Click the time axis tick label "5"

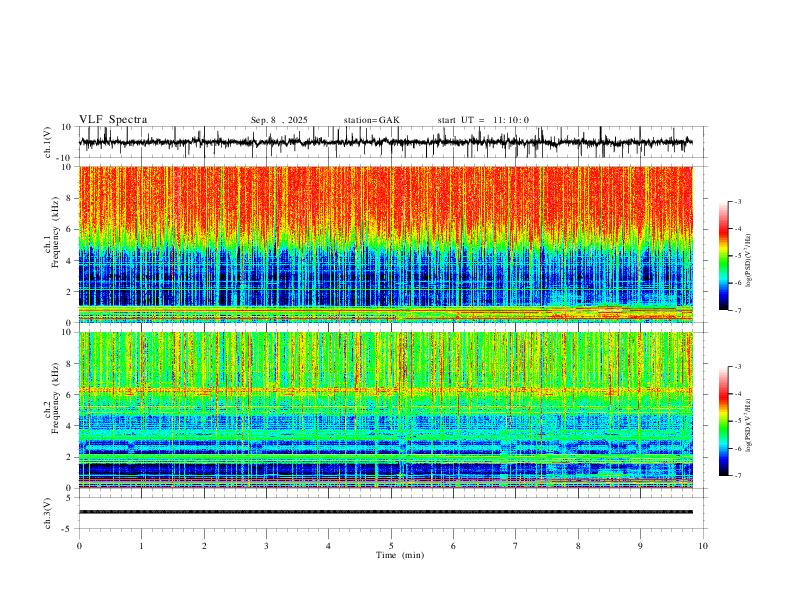point(391,546)
